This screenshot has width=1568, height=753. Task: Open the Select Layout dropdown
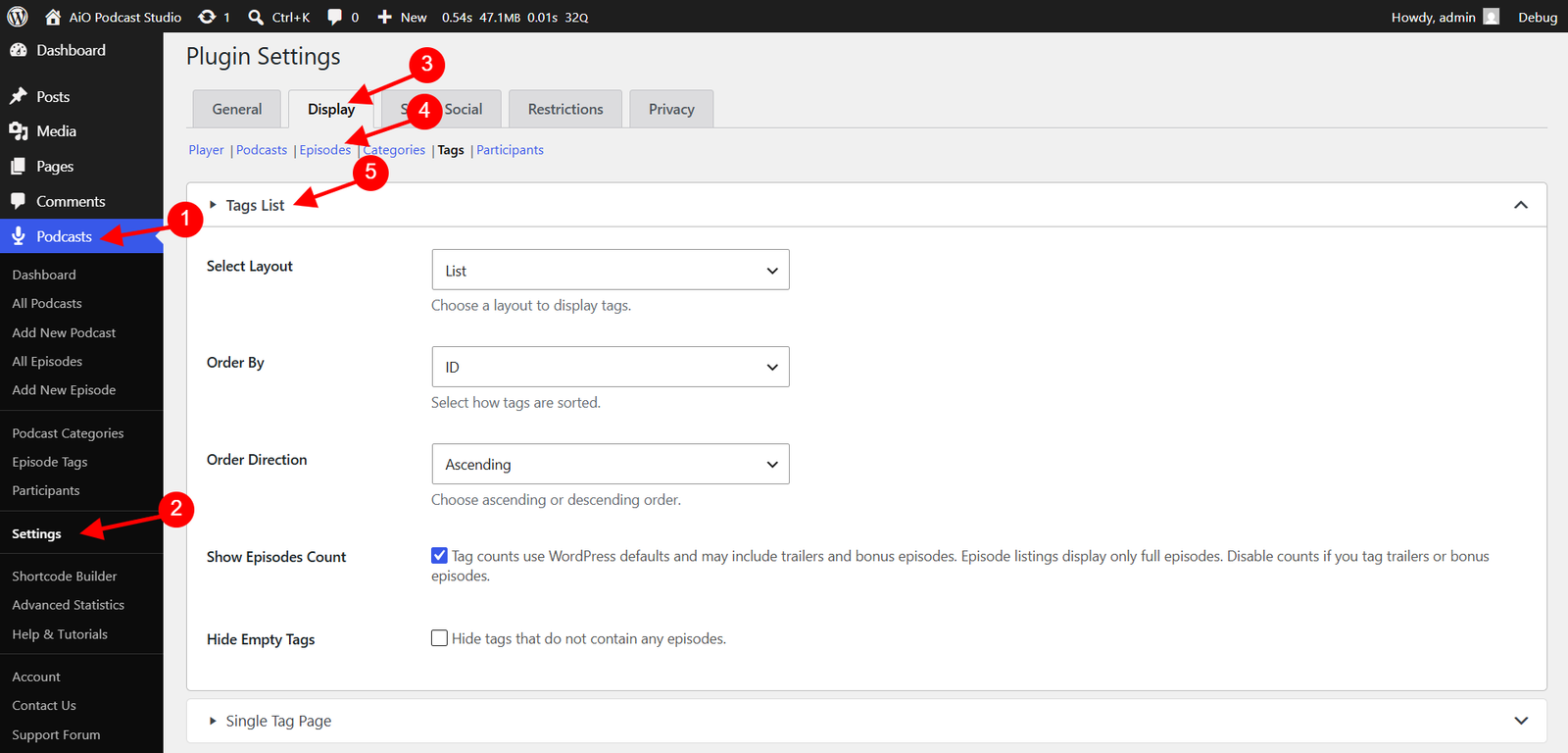pyautogui.click(x=611, y=270)
